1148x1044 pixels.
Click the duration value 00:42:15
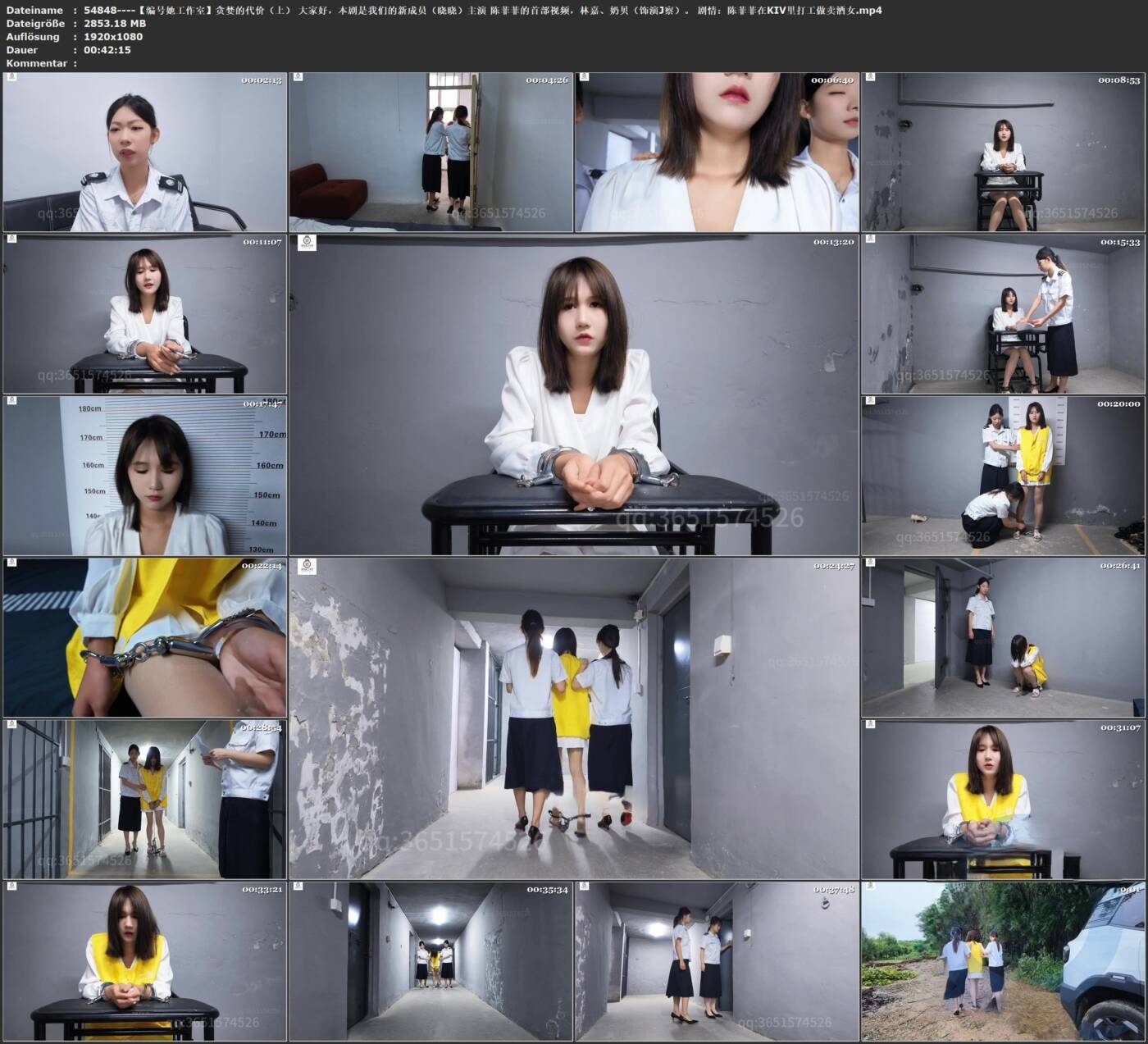[107, 50]
